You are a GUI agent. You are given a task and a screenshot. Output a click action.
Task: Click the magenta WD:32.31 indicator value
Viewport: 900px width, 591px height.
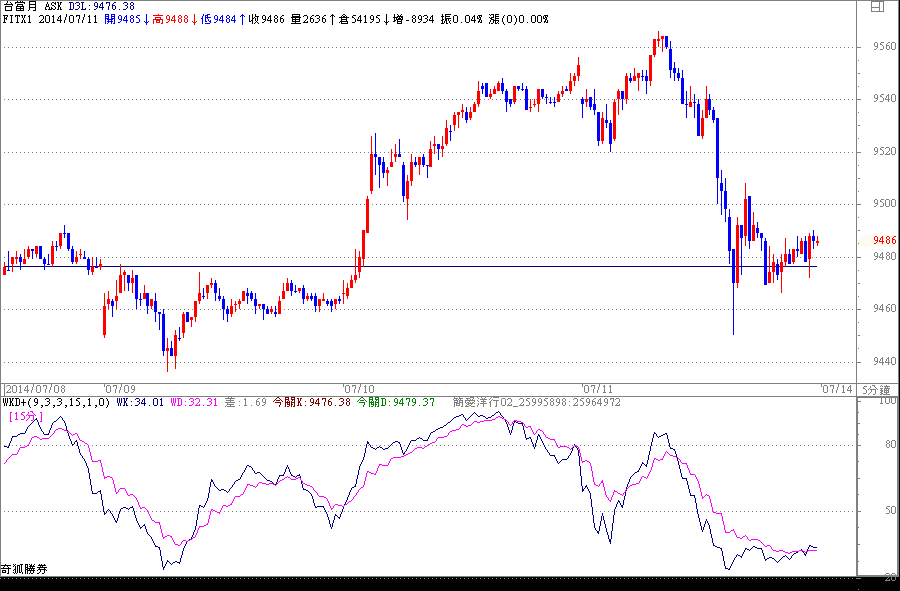[x=192, y=402]
